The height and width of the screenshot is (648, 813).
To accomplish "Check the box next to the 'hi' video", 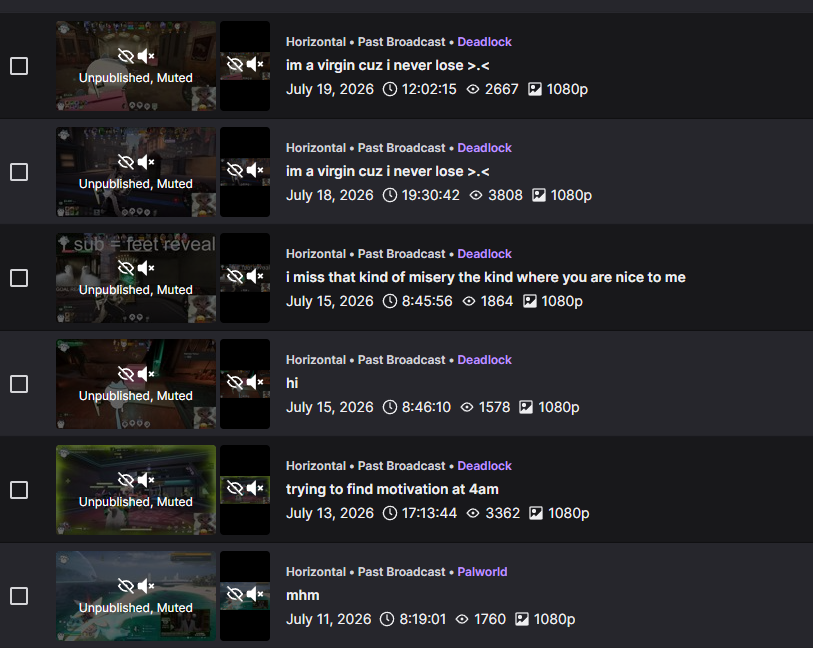I will pos(19,384).
